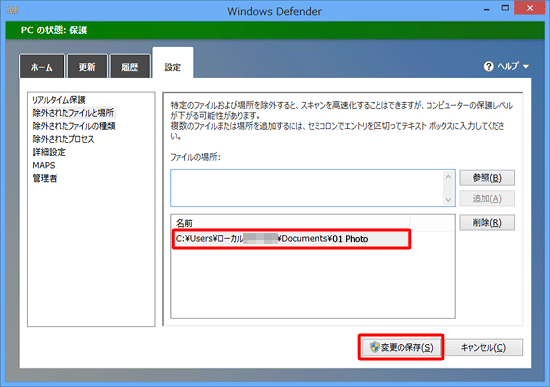
Task: Select the Documents¥01 Photo path entry
Action: pos(291,239)
